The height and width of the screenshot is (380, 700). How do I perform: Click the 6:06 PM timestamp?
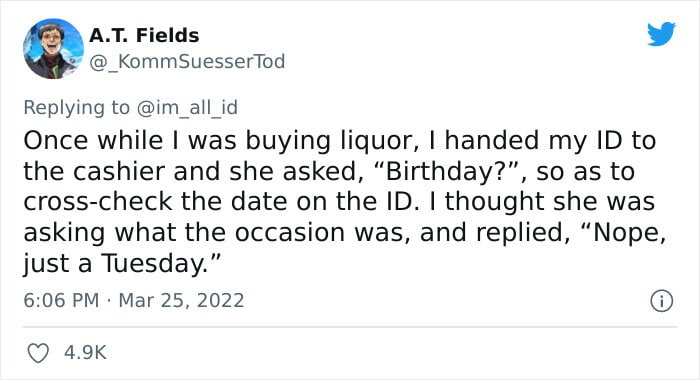(61, 300)
